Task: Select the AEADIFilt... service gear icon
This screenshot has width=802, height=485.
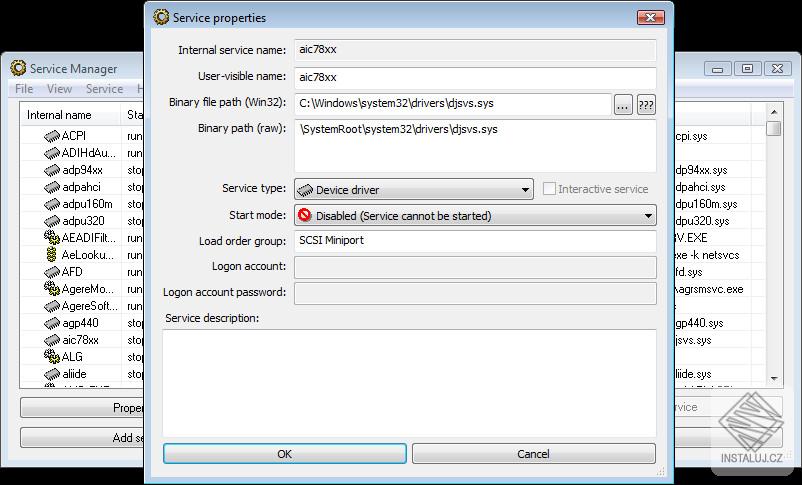Action: pos(52,237)
